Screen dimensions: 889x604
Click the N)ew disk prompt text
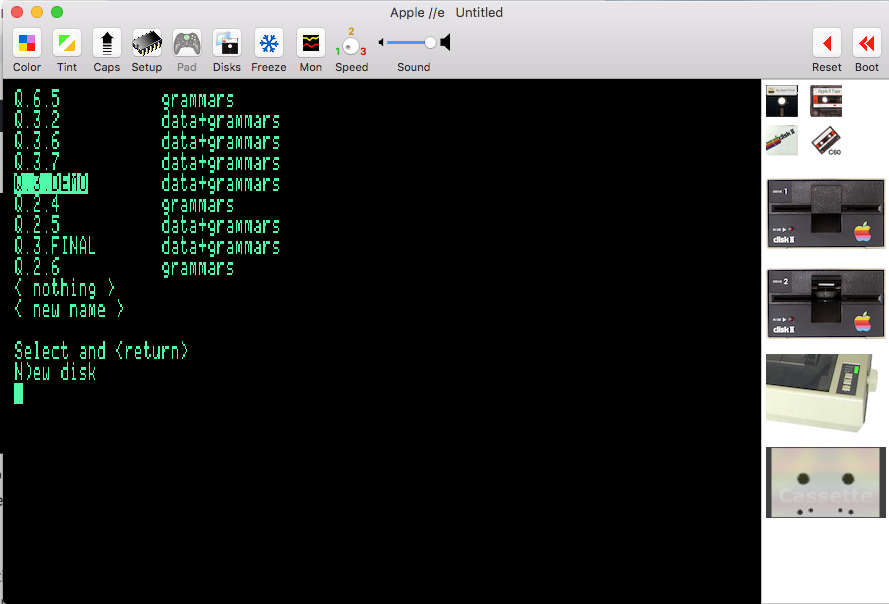coord(55,373)
